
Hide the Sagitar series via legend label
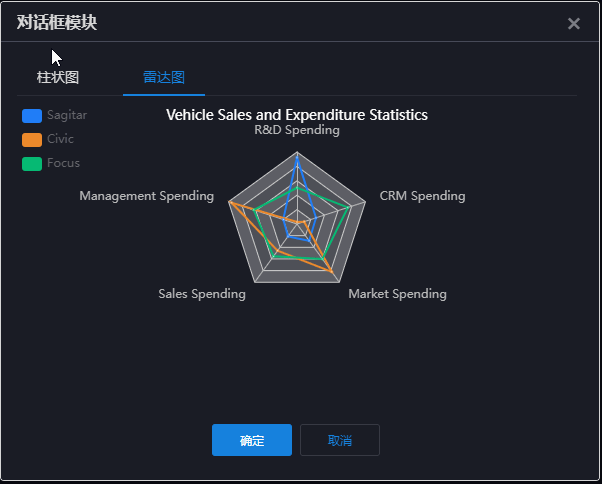(66, 116)
